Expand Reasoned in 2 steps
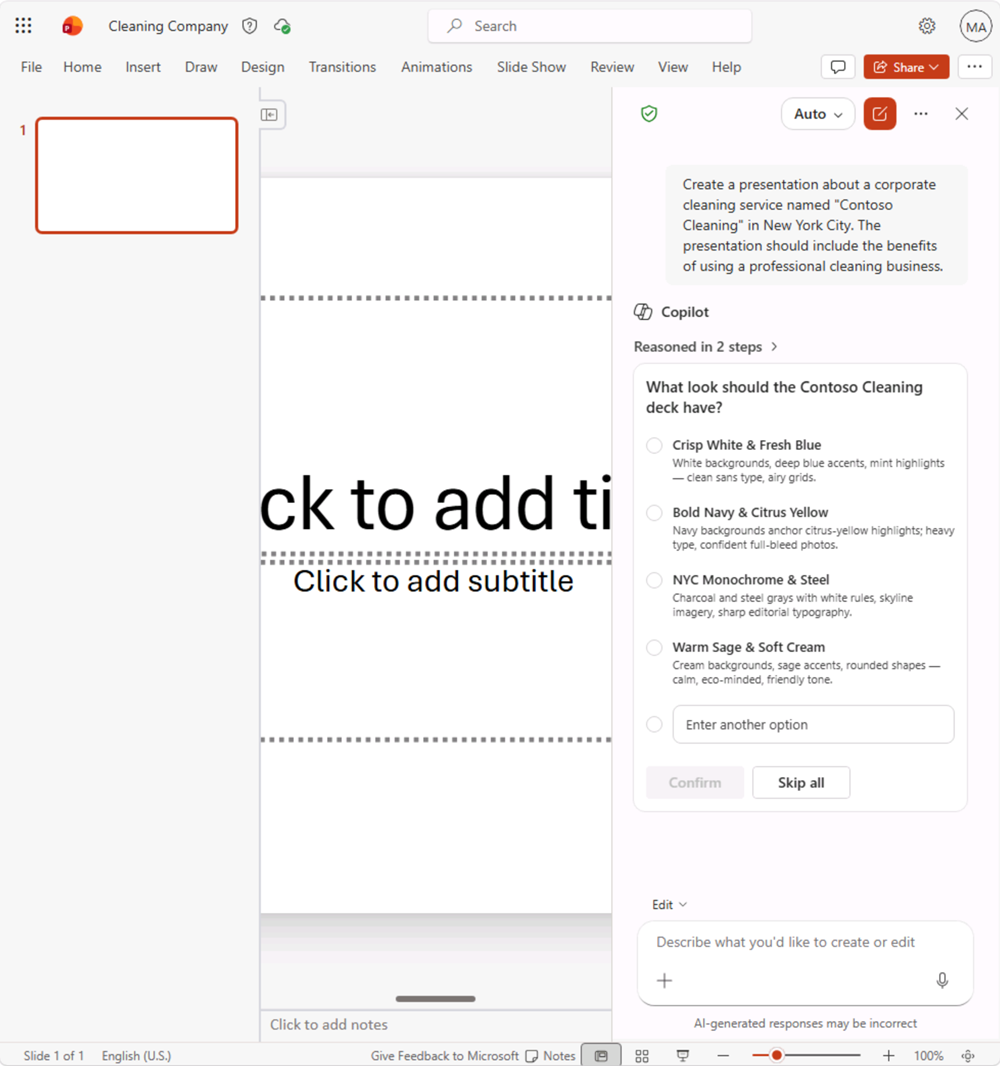Screen dimensions: 1000x1066 coord(706,347)
